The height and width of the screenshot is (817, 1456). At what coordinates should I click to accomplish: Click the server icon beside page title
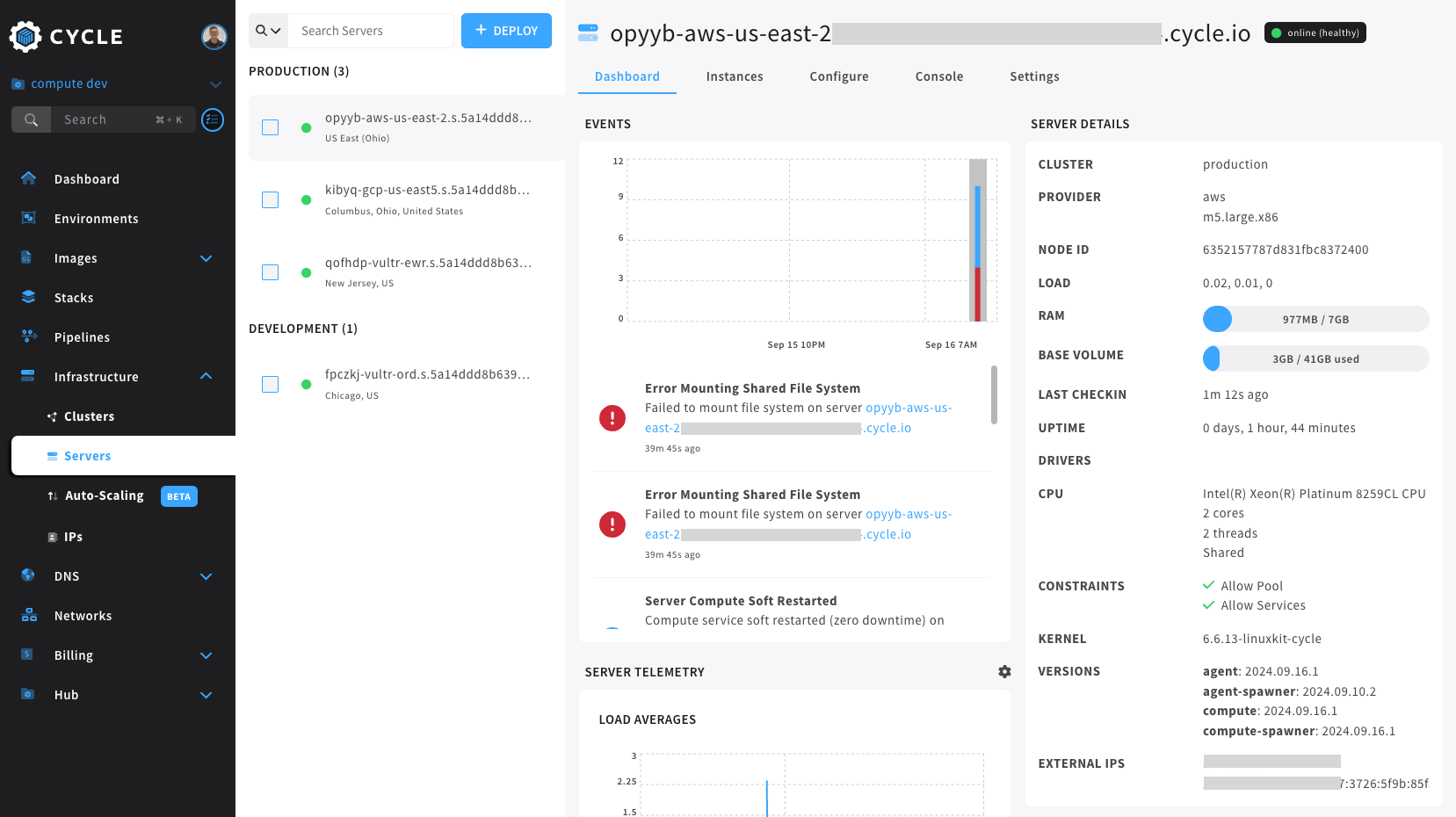pos(588,33)
